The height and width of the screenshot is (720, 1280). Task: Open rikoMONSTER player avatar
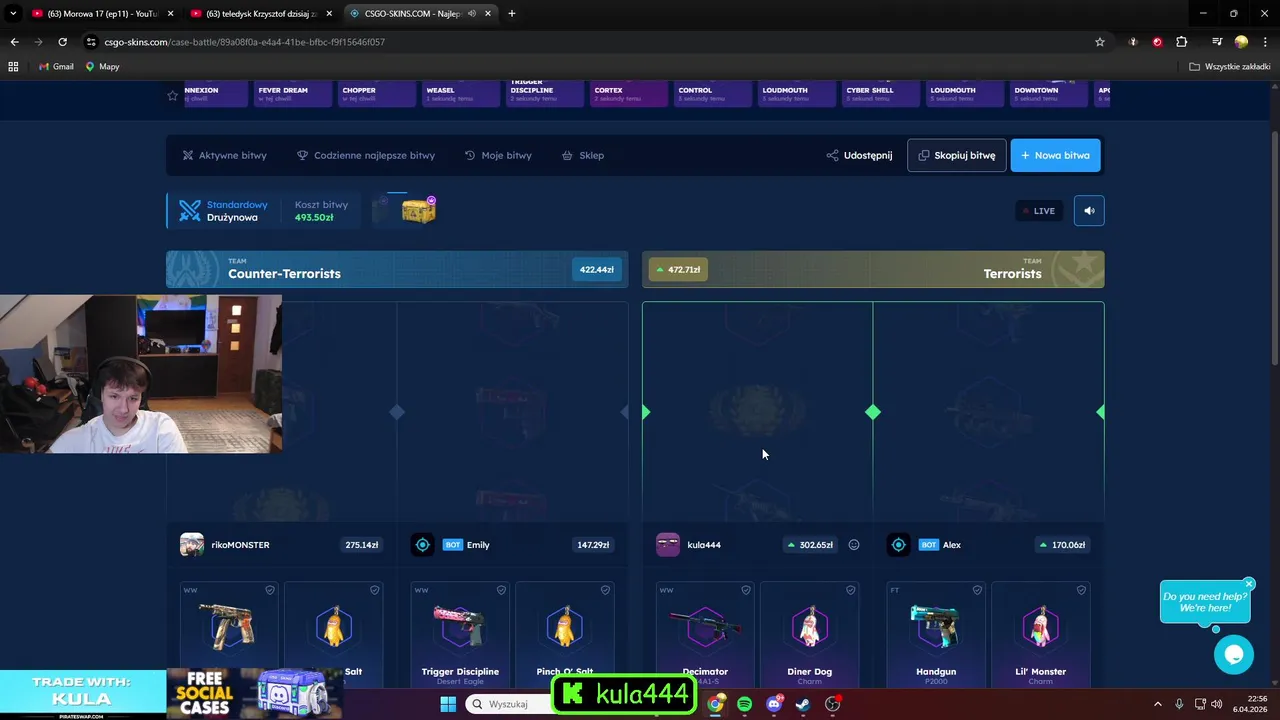pyautogui.click(x=192, y=545)
